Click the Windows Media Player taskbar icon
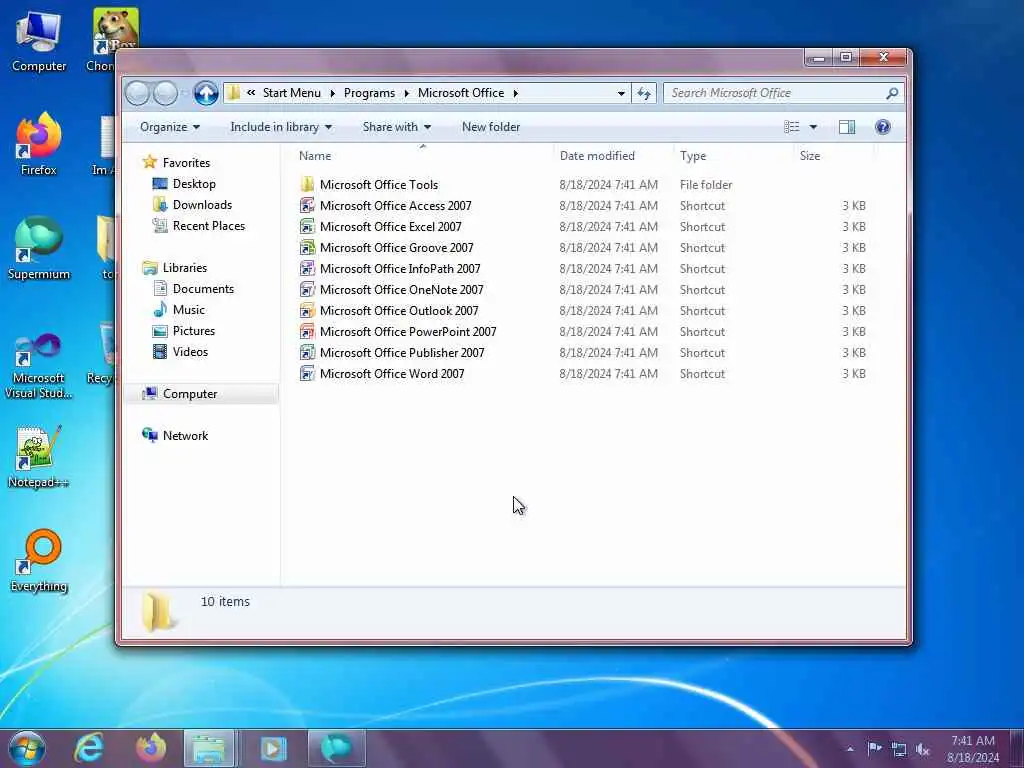Screen dimensions: 1024x768 [x=273, y=748]
